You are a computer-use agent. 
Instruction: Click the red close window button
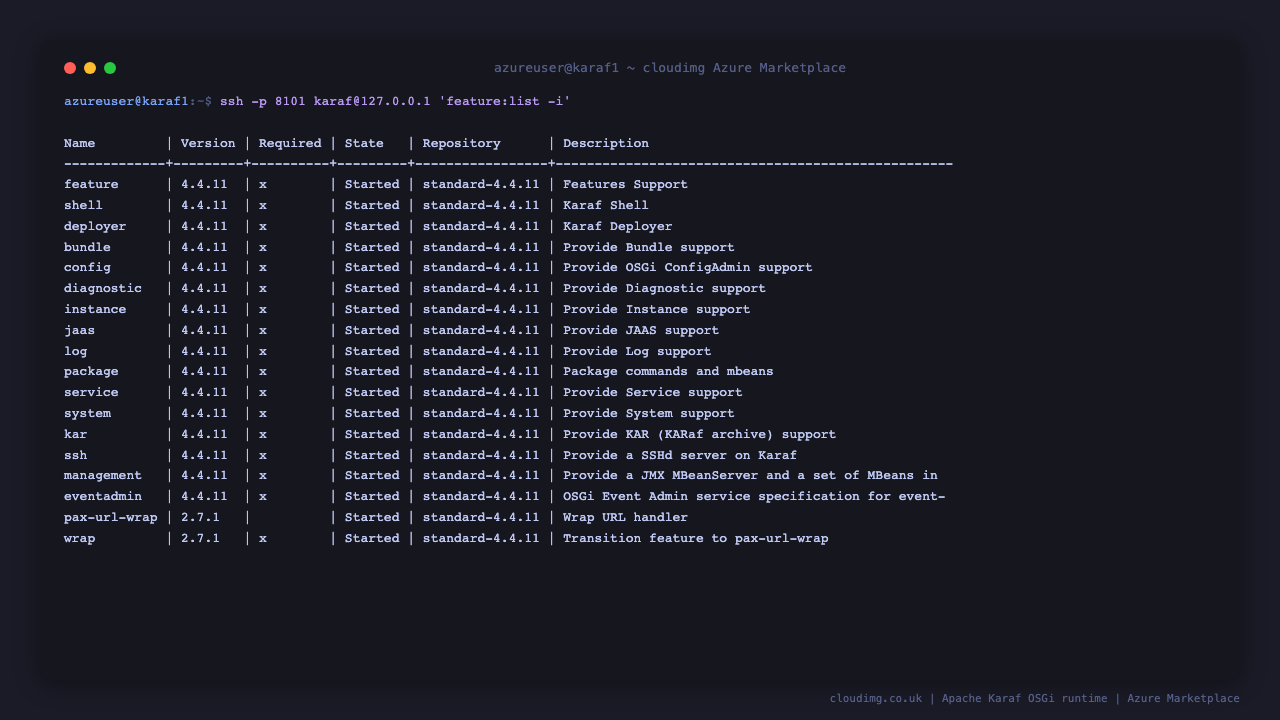pyautogui.click(x=70, y=68)
